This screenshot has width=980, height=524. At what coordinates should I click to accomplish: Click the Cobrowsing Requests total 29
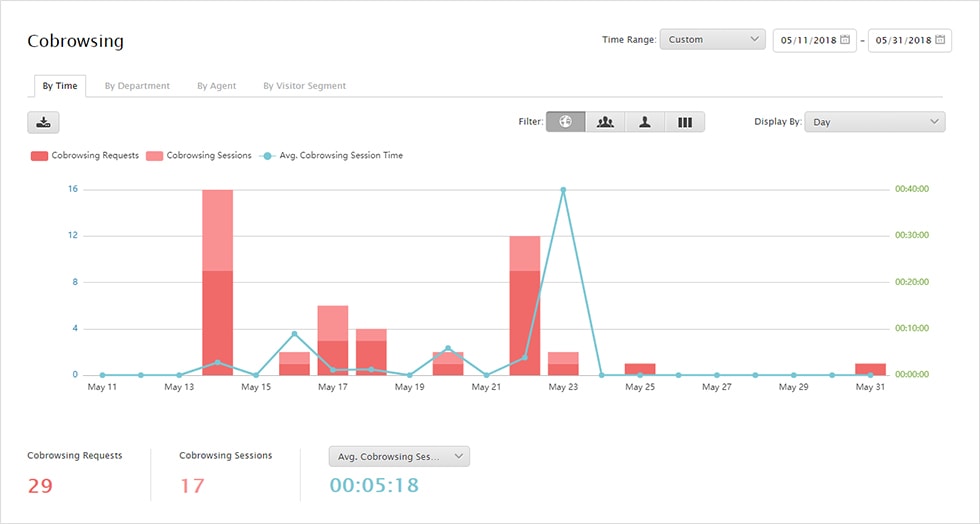coord(40,486)
